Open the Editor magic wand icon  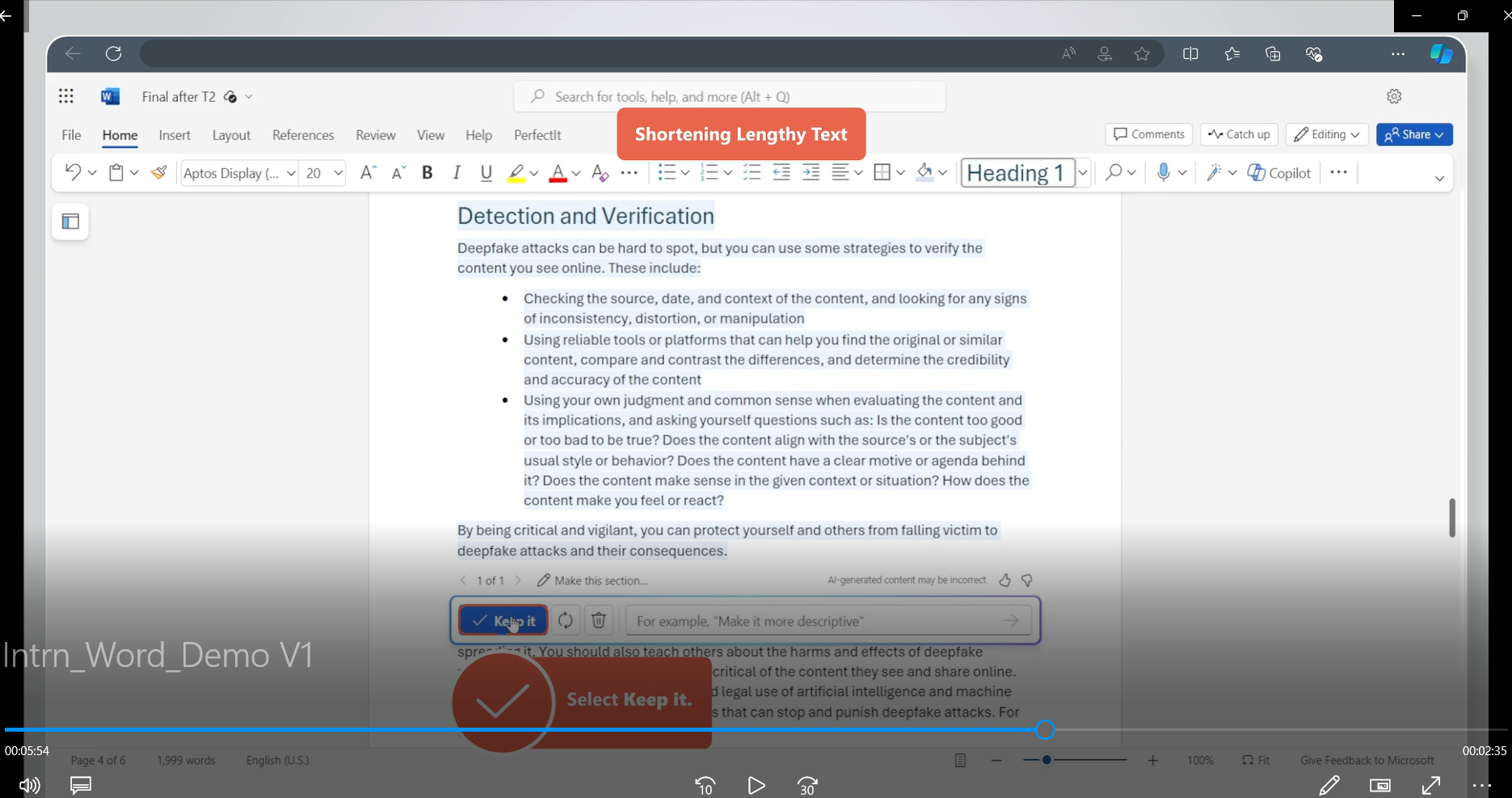click(x=1213, y=172)
